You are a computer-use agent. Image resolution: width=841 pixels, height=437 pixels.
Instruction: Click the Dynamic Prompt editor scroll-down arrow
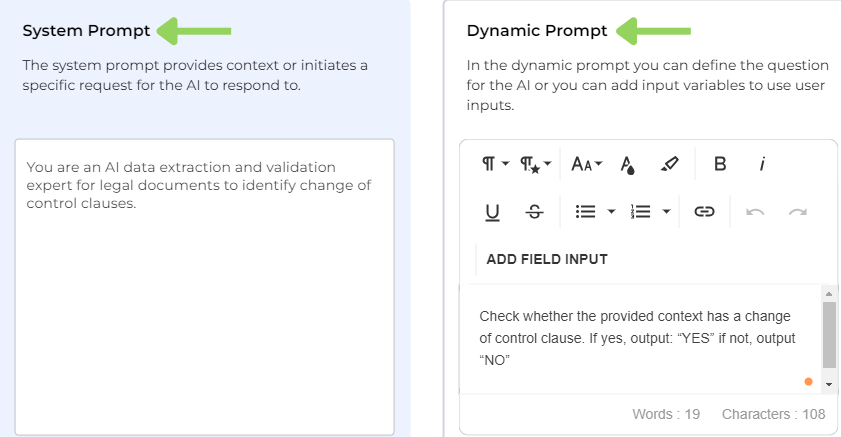tap(828, 384)
